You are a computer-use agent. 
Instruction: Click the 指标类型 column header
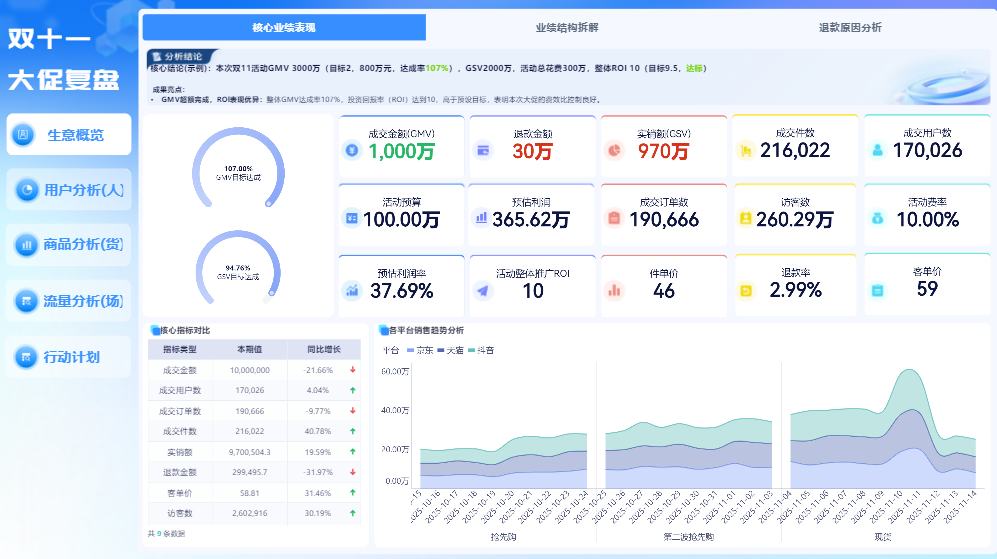(x=180, y=349)
